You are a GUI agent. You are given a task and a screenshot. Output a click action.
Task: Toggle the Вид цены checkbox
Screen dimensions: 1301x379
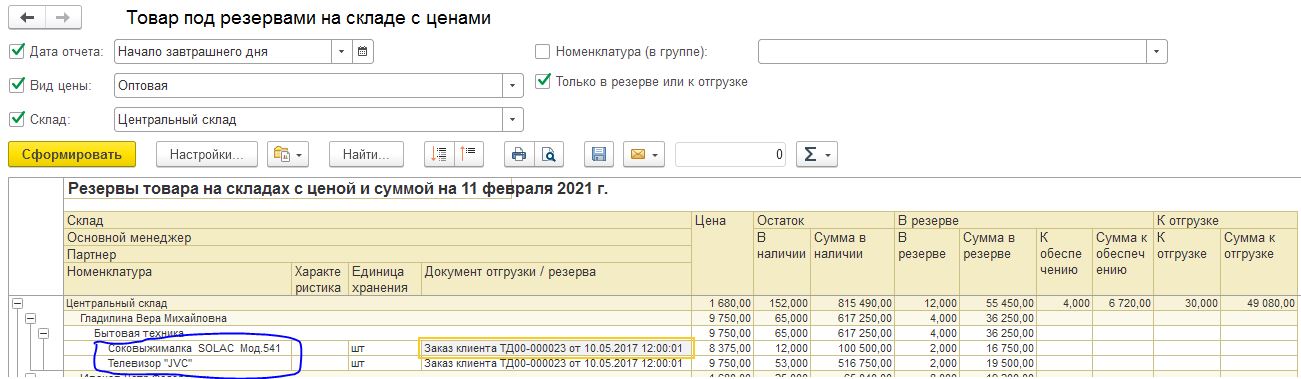pos(16,85)
